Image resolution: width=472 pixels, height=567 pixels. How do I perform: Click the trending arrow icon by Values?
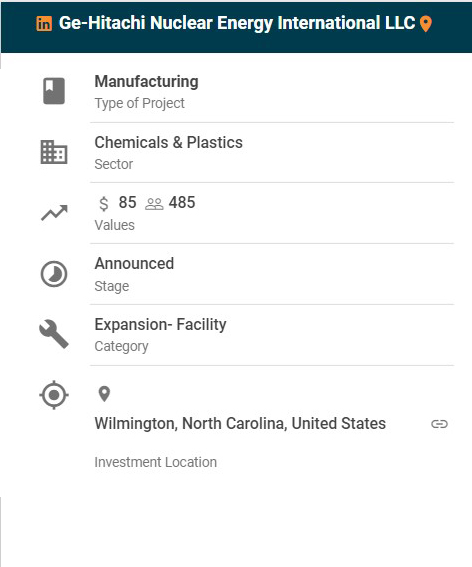(54, 213)
